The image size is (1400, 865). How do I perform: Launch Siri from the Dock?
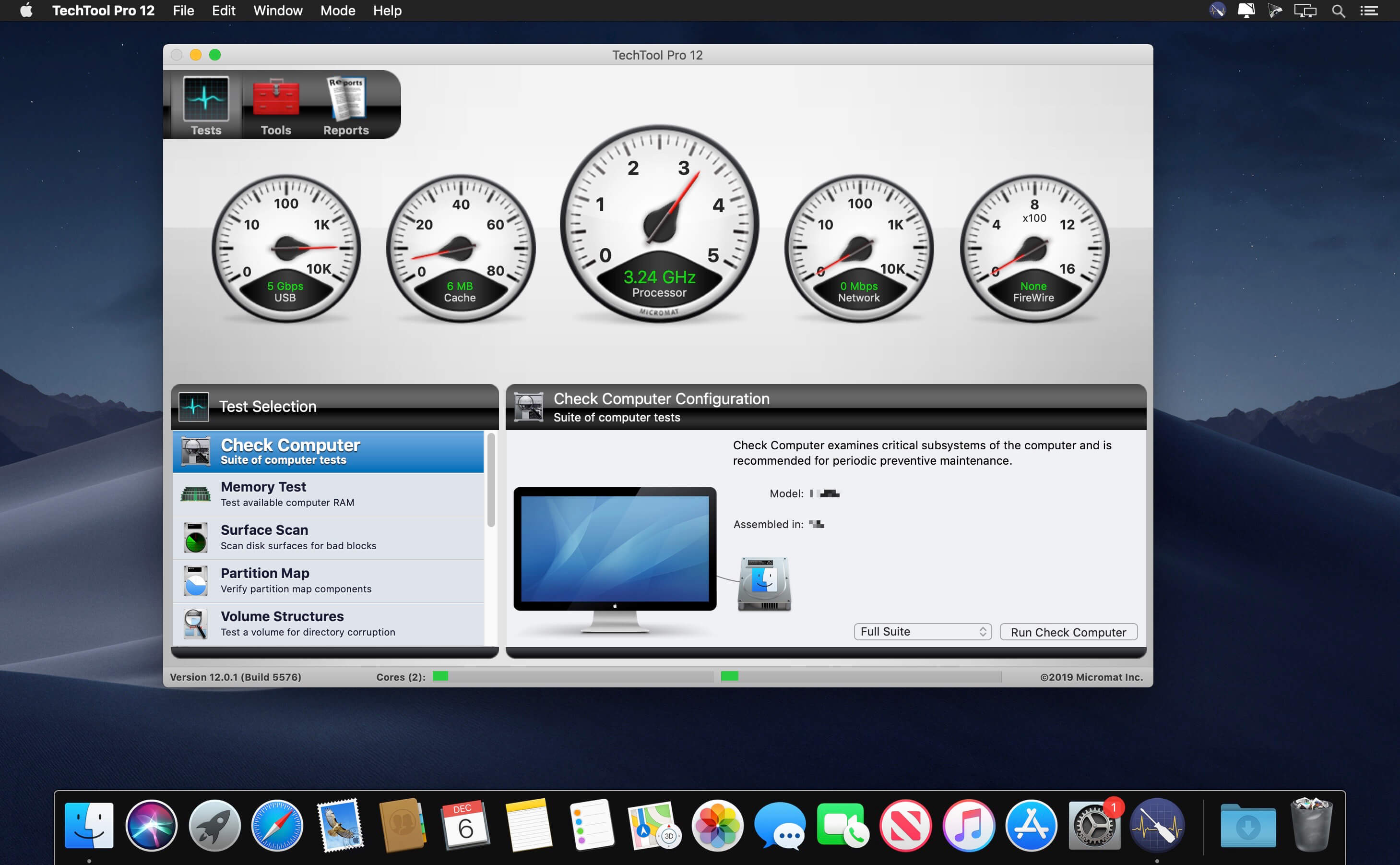(x=152, y=825)
